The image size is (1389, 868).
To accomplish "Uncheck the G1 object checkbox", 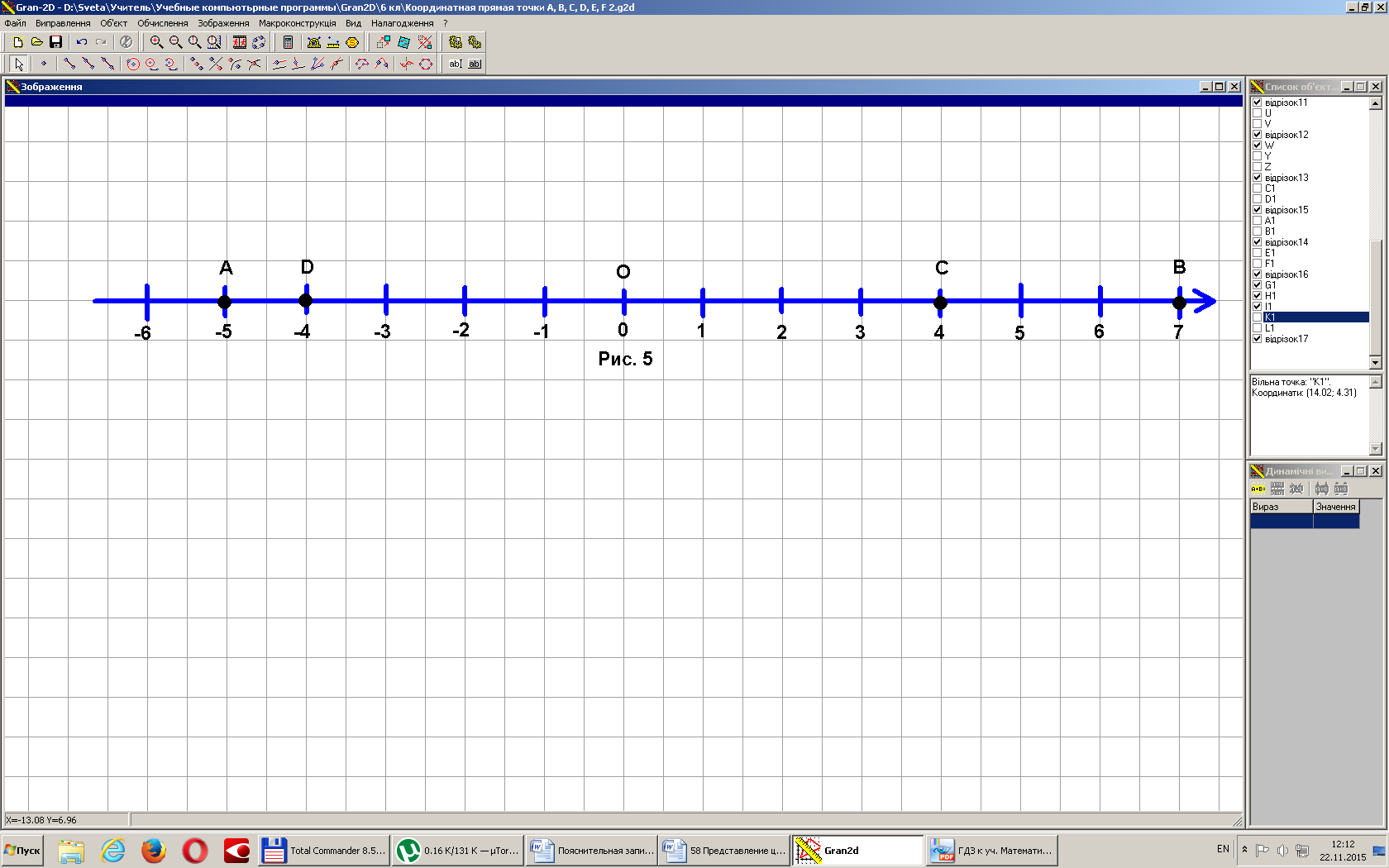I will [x=1257, y=285].
